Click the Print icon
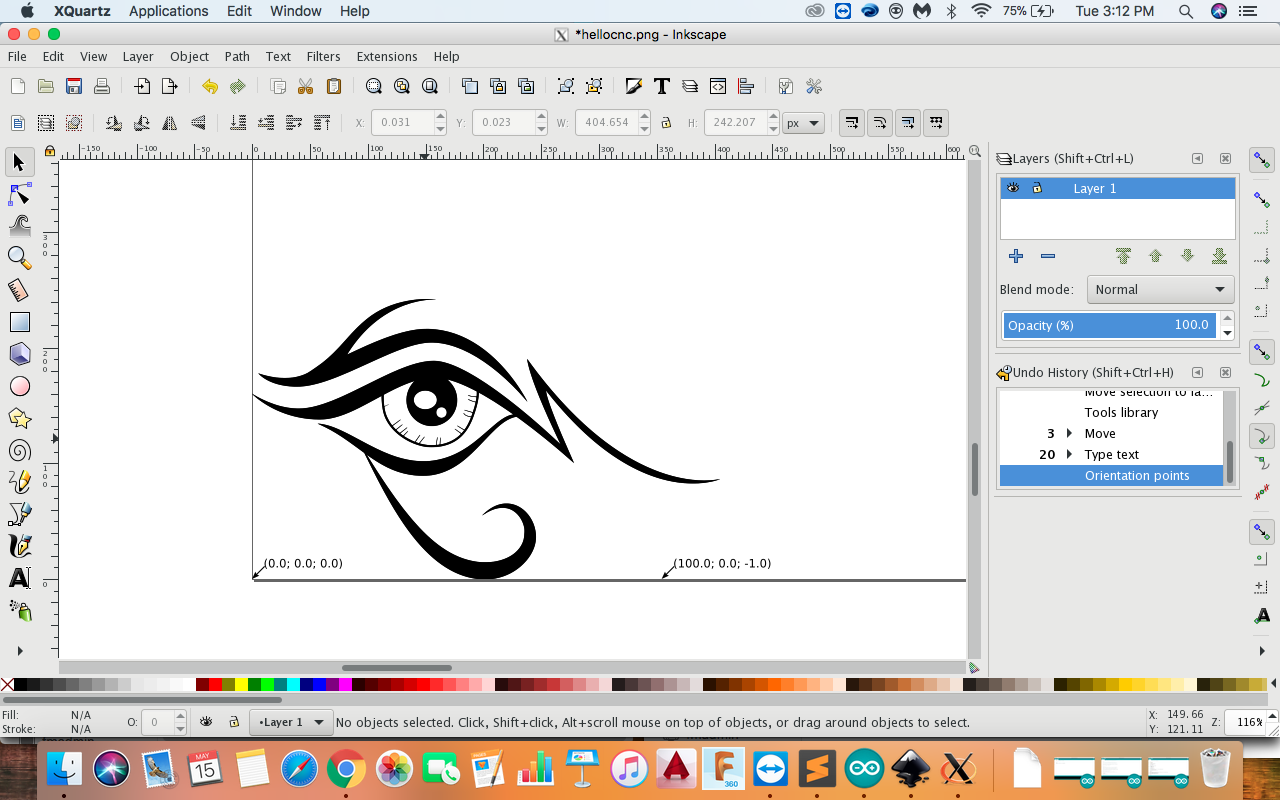Screen dimensions: 1280x800 [x=101, y=86]
